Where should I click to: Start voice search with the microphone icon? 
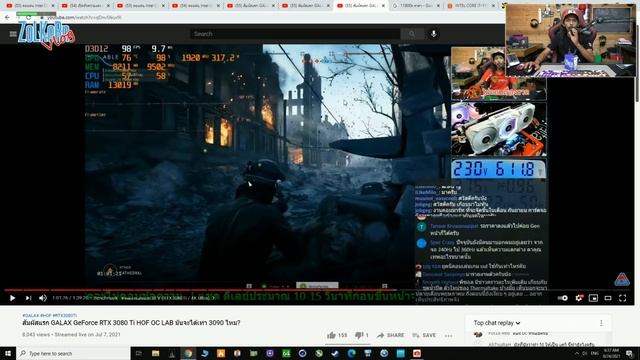point(433,34)
